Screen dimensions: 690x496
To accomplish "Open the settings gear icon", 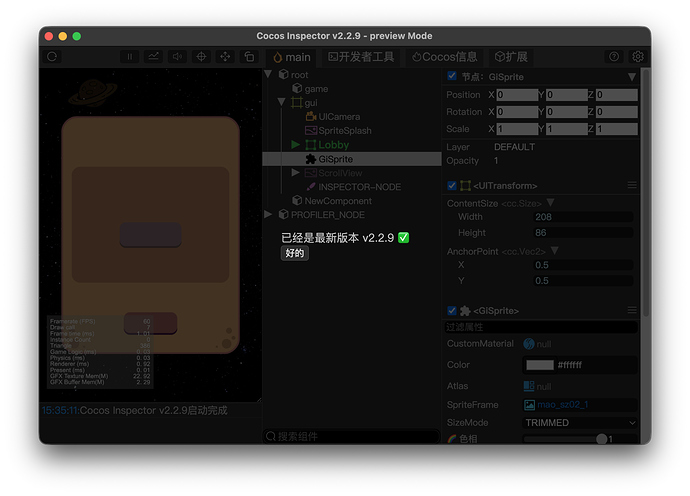I will [638, 57].
